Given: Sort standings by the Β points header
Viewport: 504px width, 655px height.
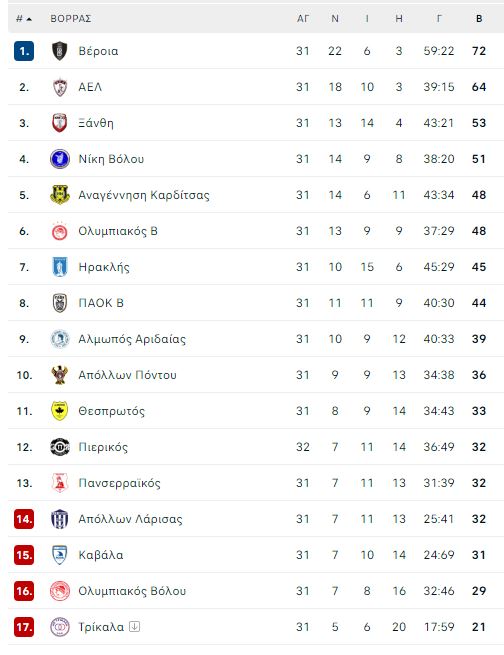Looking at the screenshot, I should pyautogui.click(x=479, y=19).
